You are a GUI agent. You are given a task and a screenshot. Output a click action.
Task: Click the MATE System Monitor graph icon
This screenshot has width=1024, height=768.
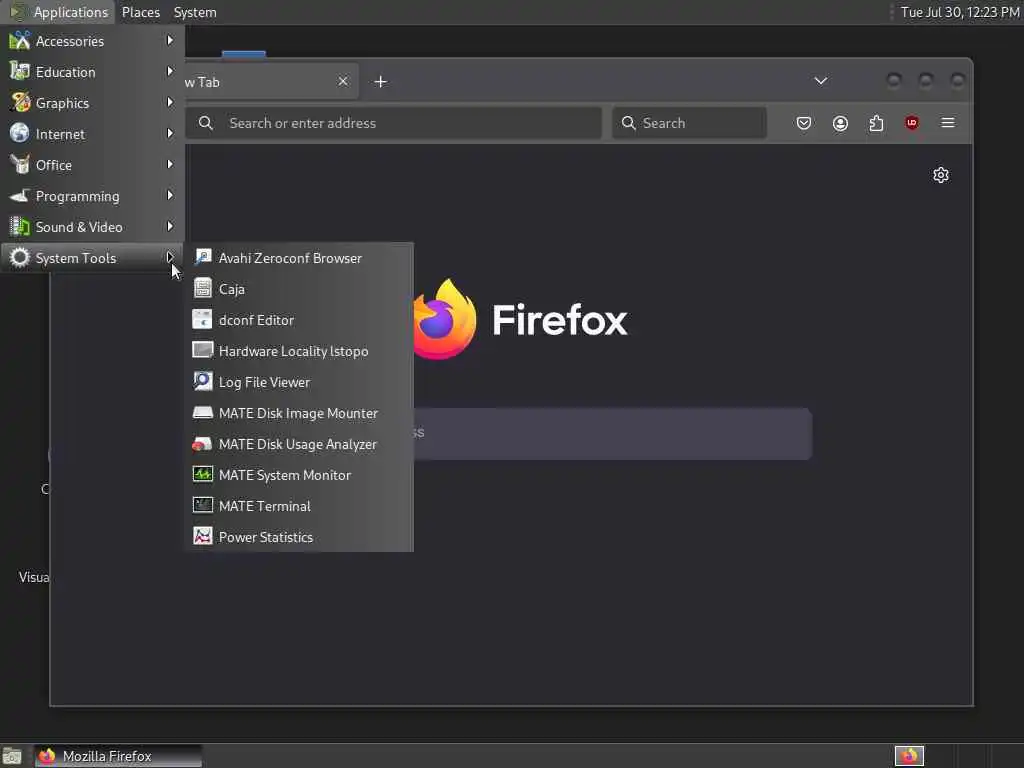(x=202, y=474)
